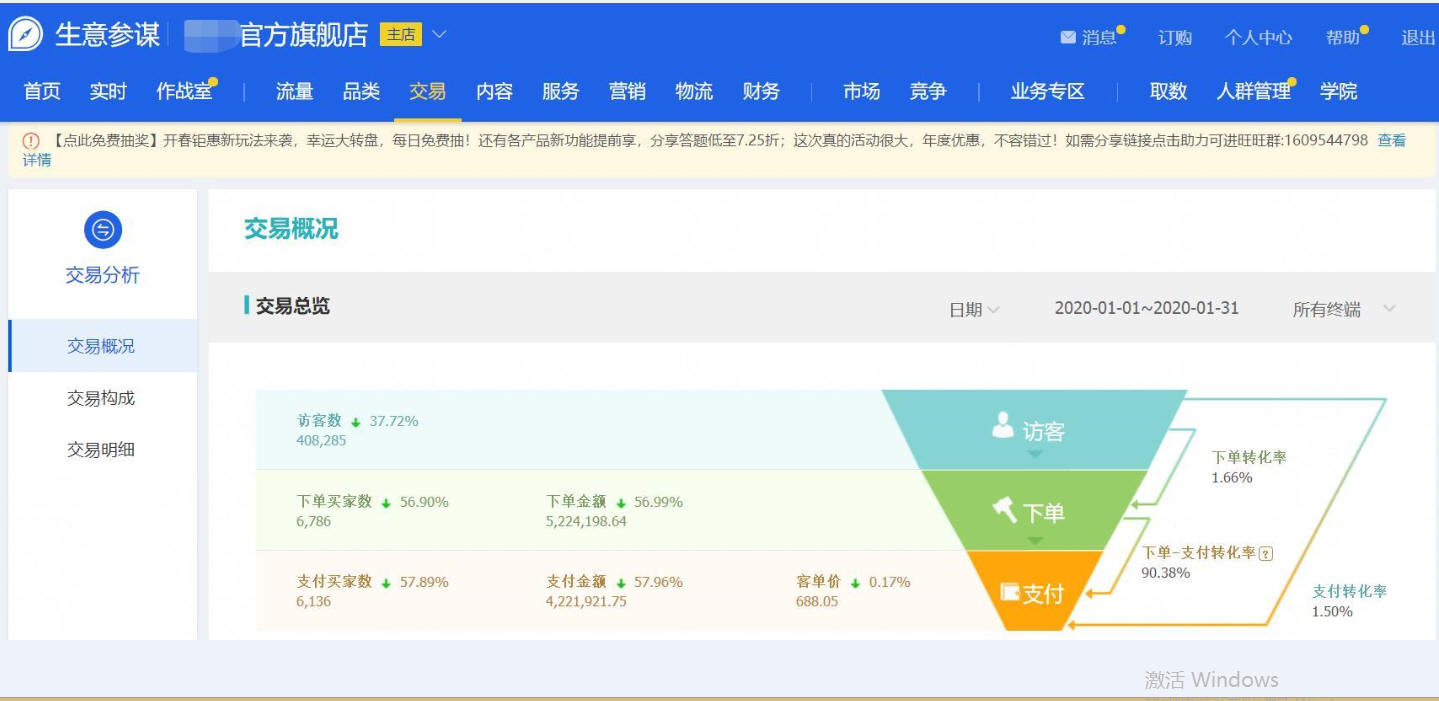Click the 生意参谋 compass logo icon
Viewport: 1439px width, 701px height.
pos(25,35)
